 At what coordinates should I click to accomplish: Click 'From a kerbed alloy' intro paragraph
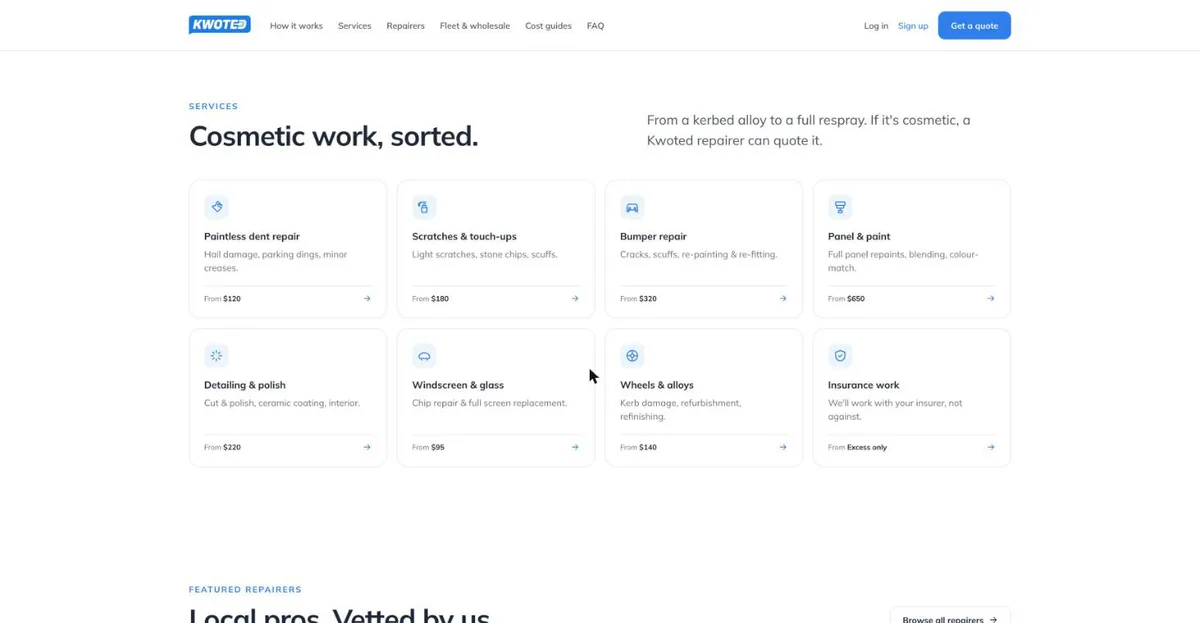pos(809,130)
